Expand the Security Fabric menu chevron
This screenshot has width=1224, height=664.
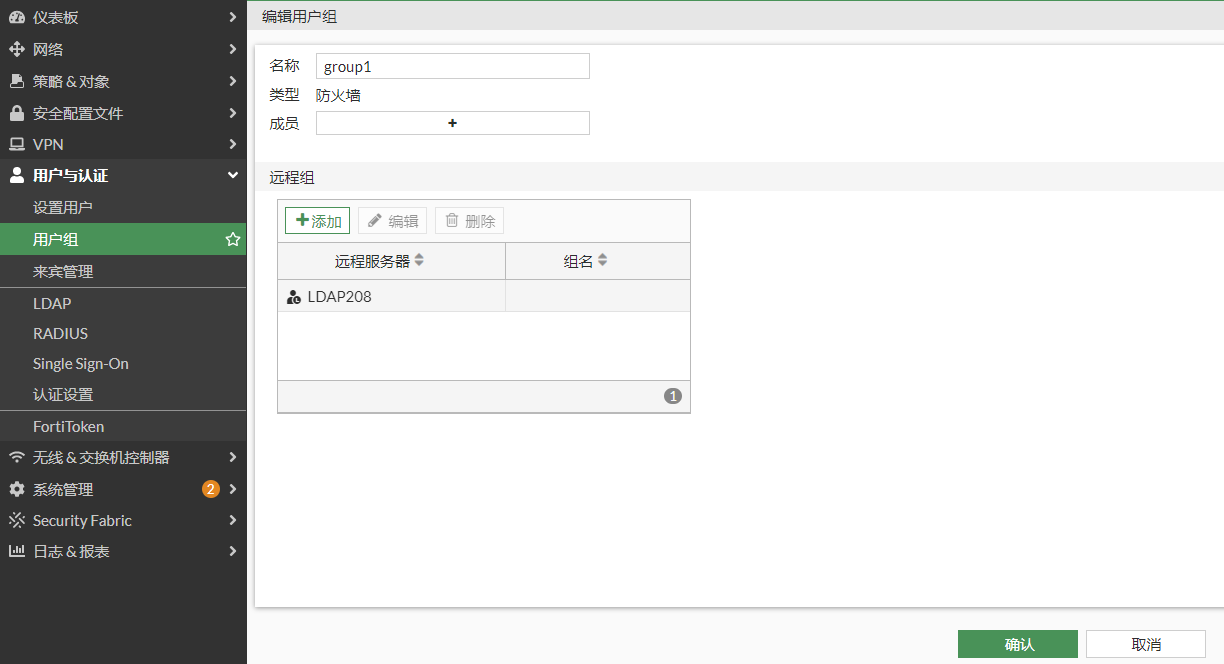(232, 520)
